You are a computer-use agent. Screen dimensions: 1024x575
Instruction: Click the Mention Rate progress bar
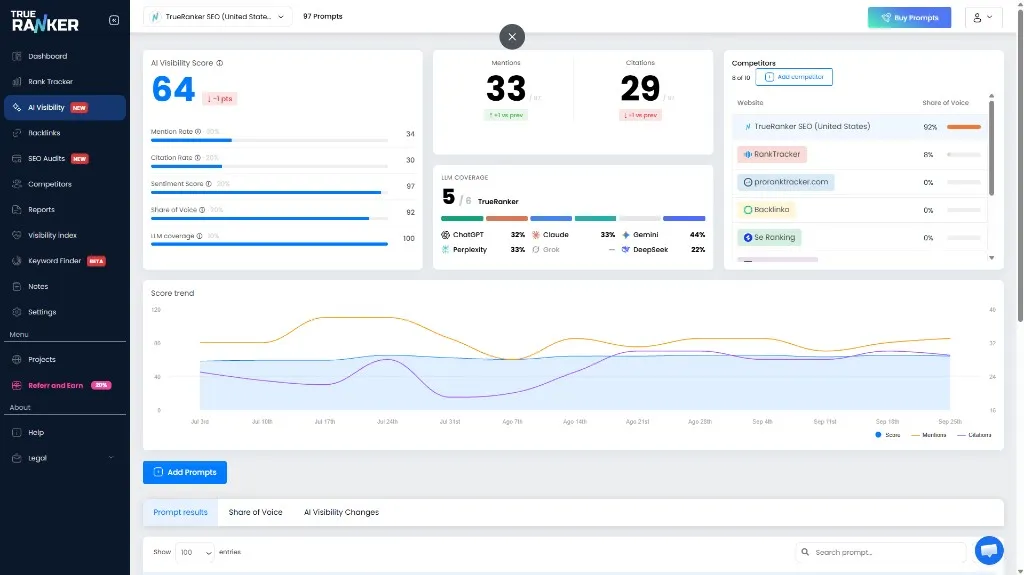tap(269, 140)
